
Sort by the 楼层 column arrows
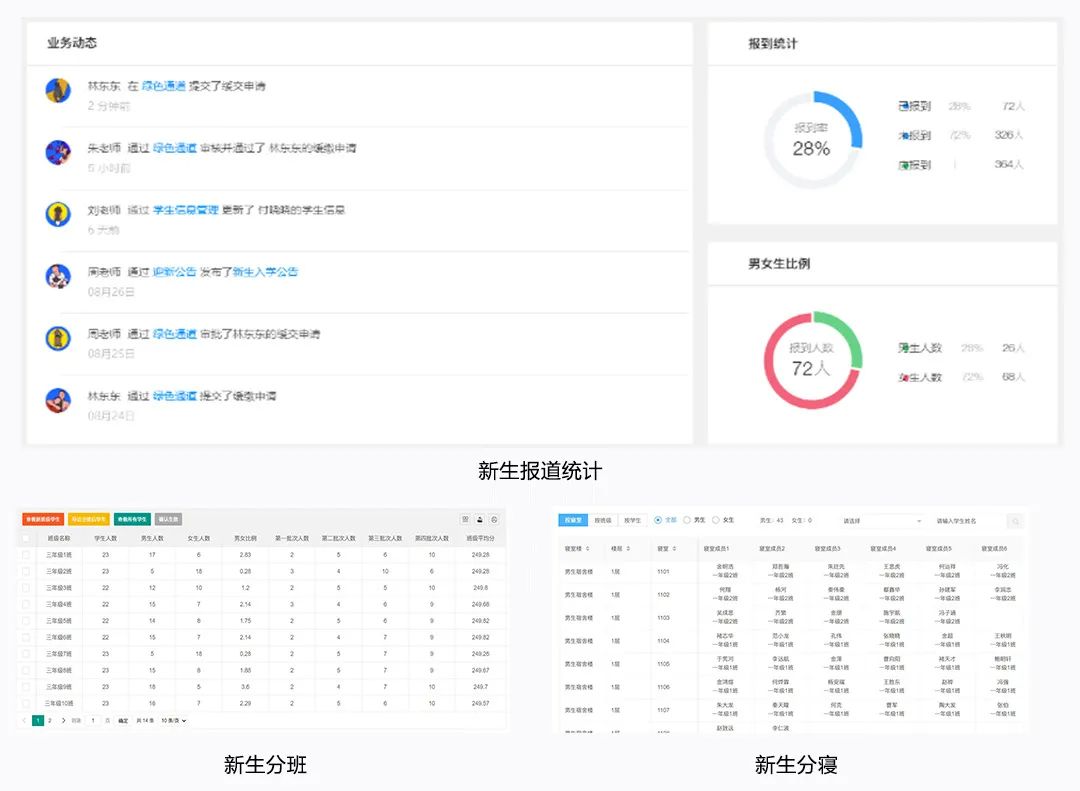[x=628, y=548]
